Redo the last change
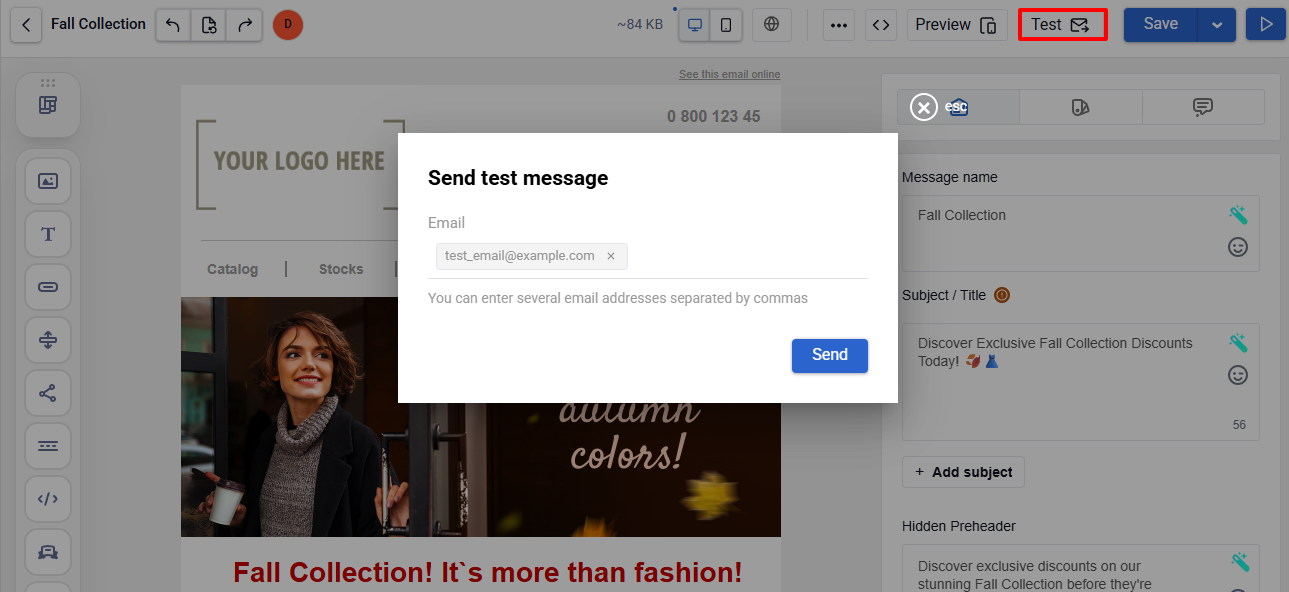 (x=245, y=24)
